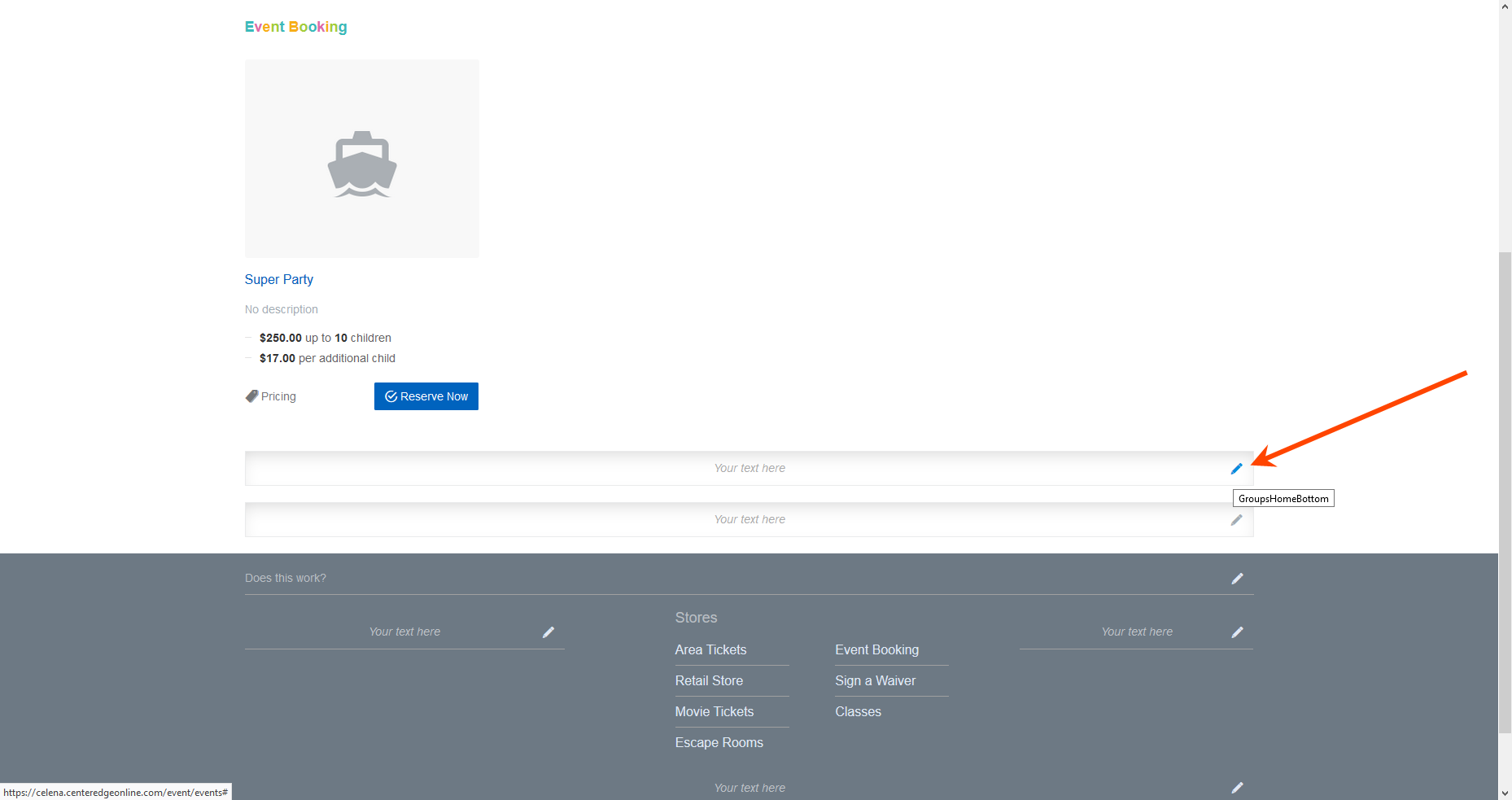Open the Pricing details link
This screenshot has width=1512, height=800.
(x=278, y=396)
